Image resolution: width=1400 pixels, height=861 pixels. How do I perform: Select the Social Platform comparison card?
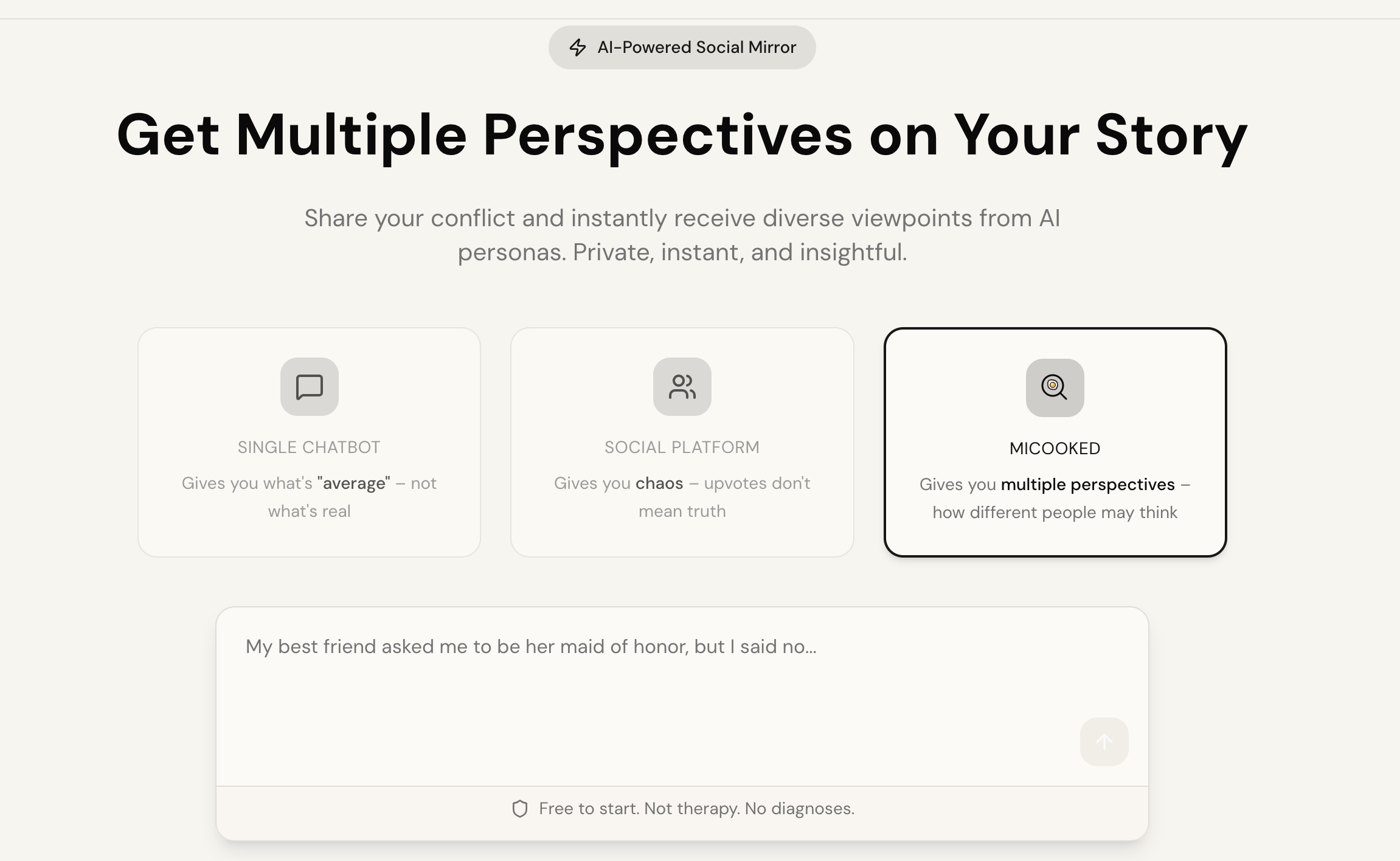click(x=682, y=442)
